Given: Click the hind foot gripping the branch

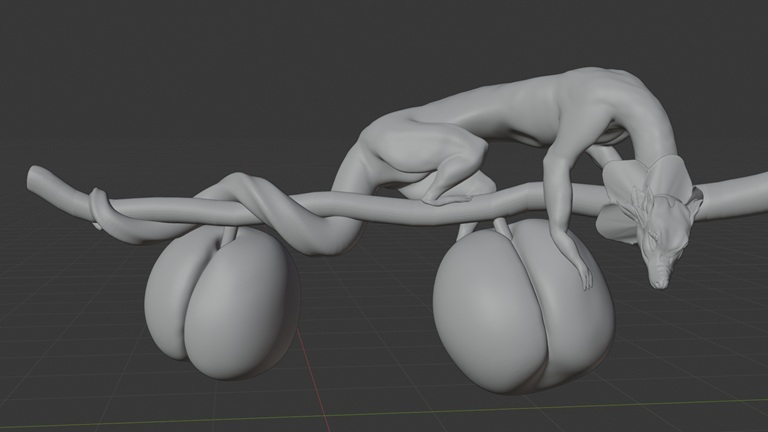Looking at the screenshot, I should coord(445,197).
